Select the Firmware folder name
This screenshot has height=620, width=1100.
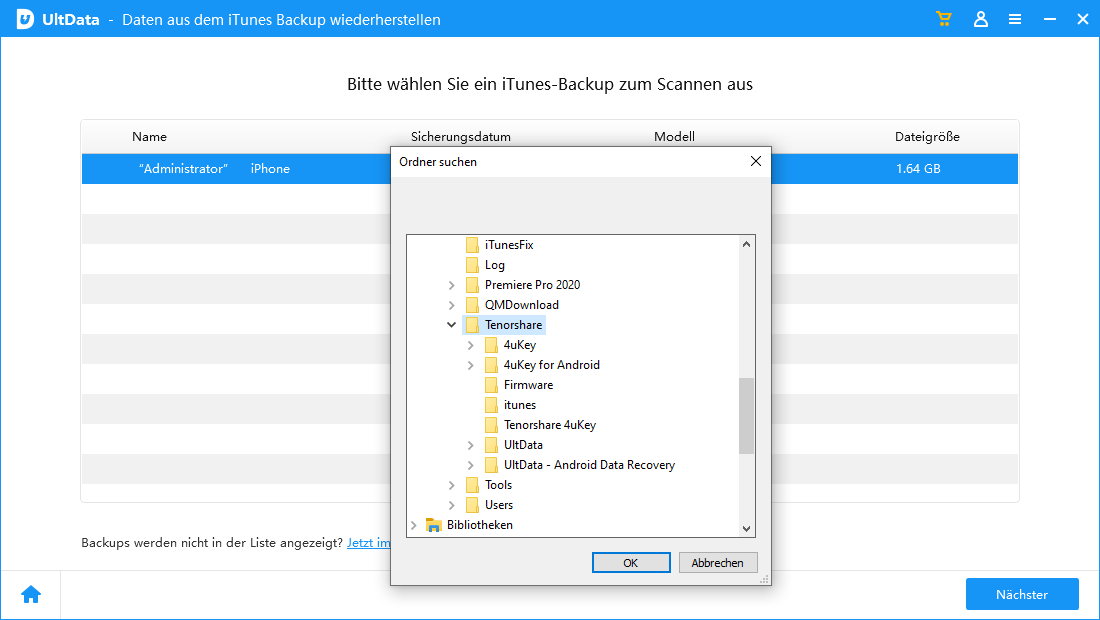[528, 385]
